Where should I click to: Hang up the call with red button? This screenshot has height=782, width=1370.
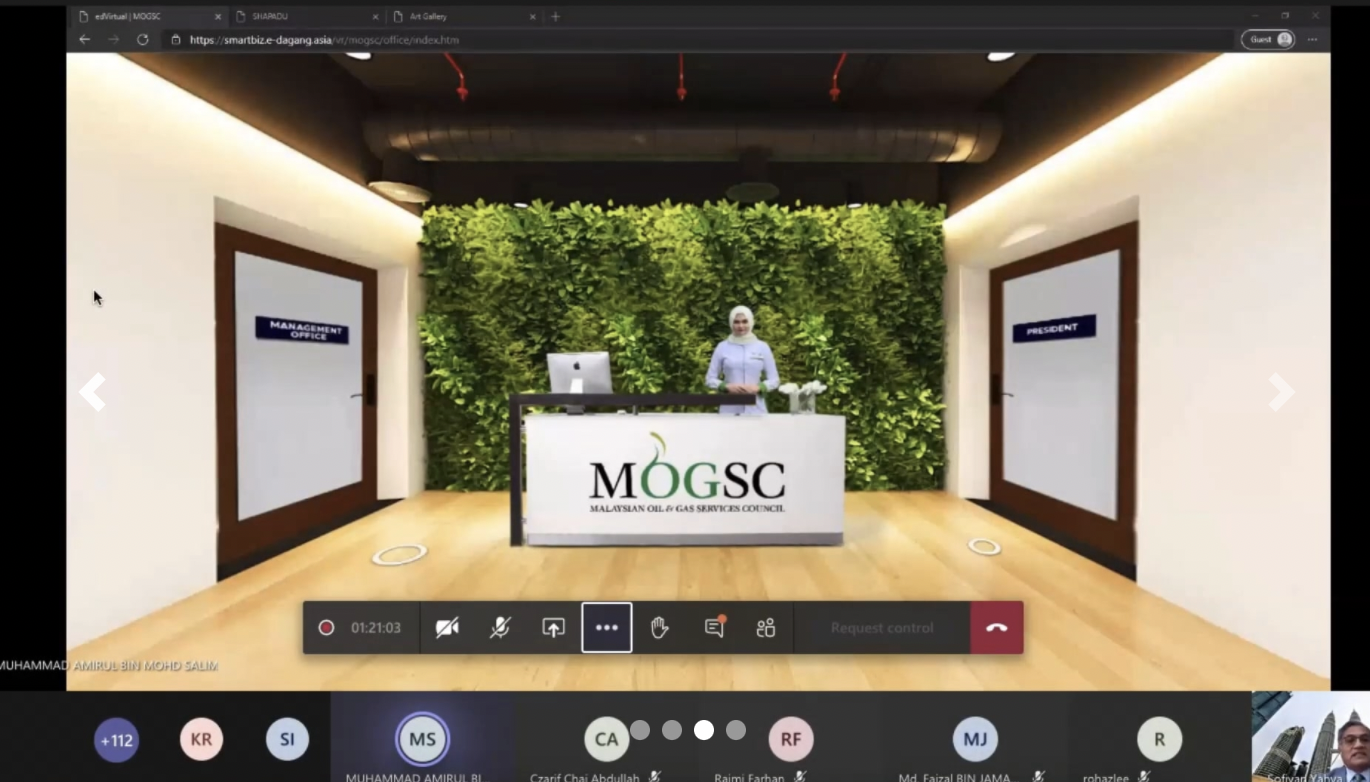coord(996,628)
